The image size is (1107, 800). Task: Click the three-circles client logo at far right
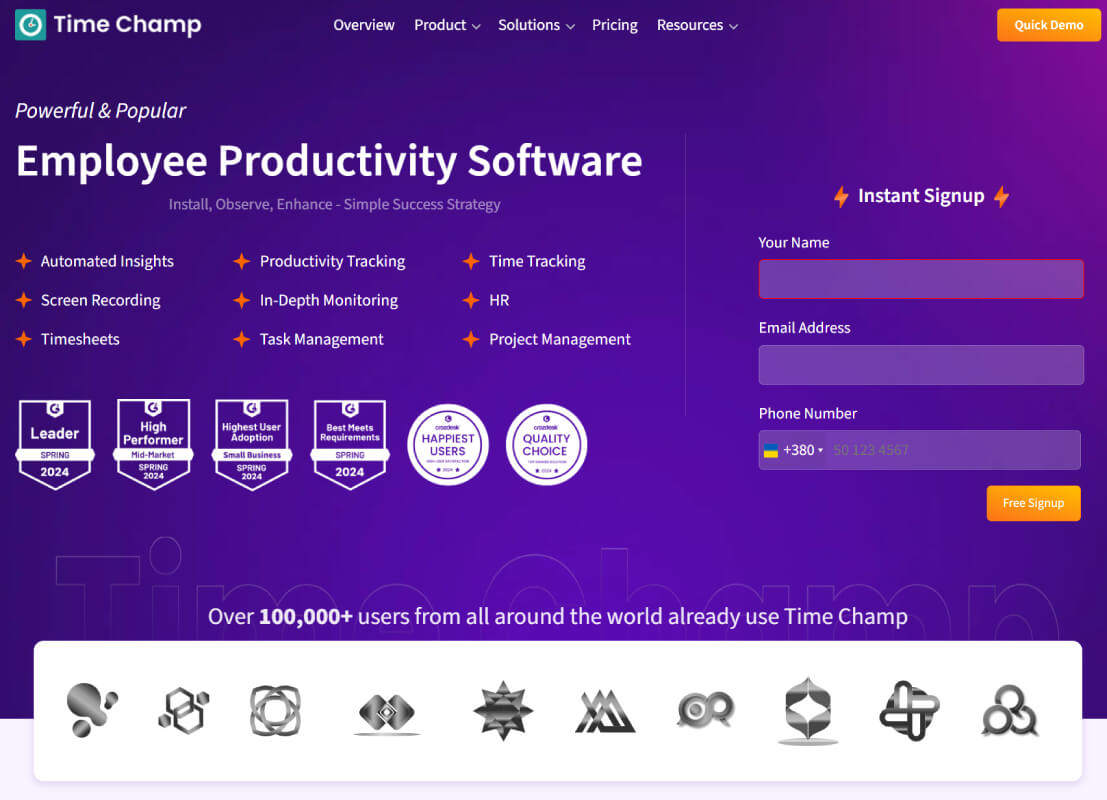click(1010, 710)
